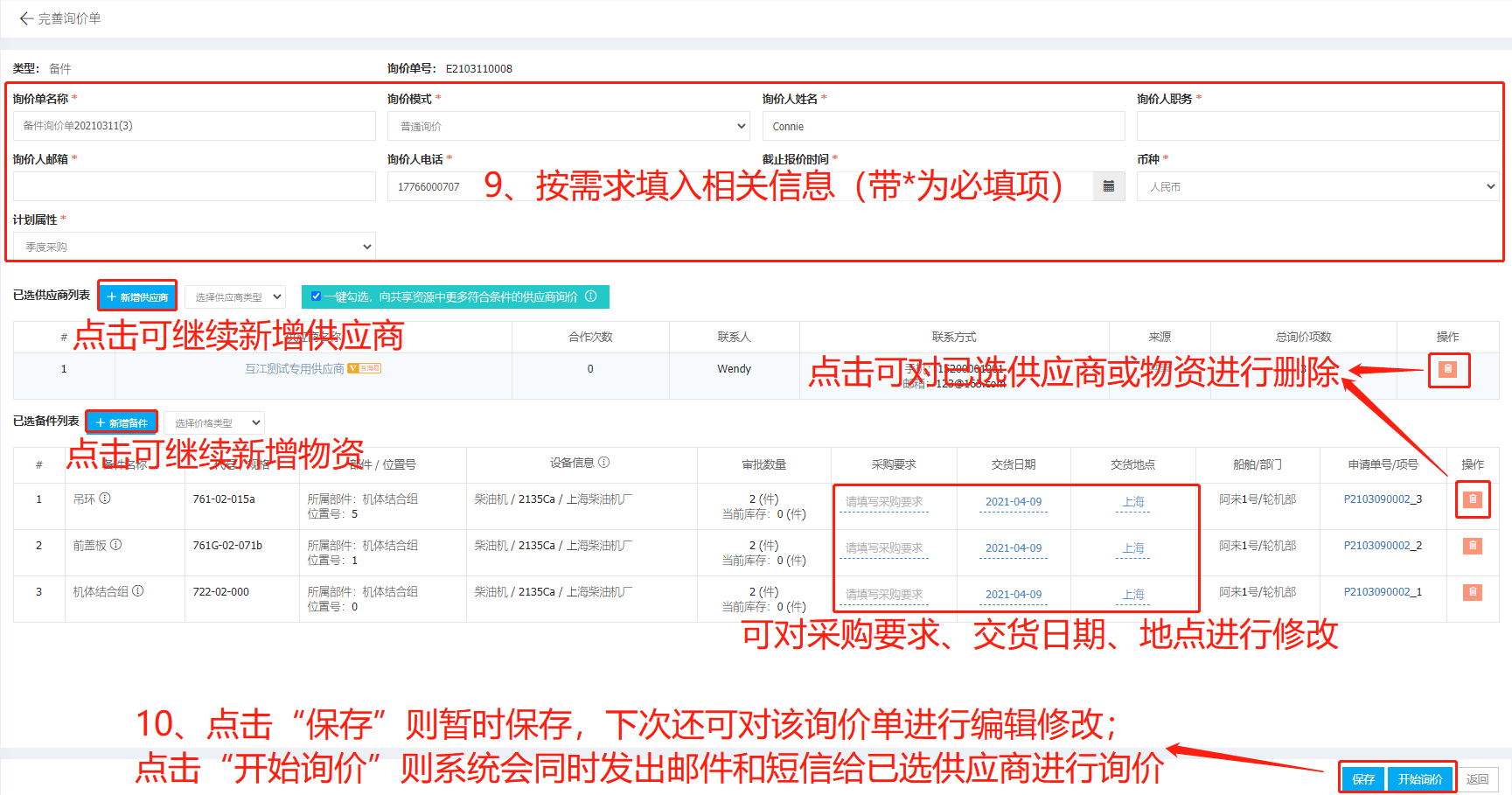Image resolution: width=1512 pixels, height=795 pixels.
Task: Open the 计划属性 dropdown showing 季度采购
Action: [194, 247]
